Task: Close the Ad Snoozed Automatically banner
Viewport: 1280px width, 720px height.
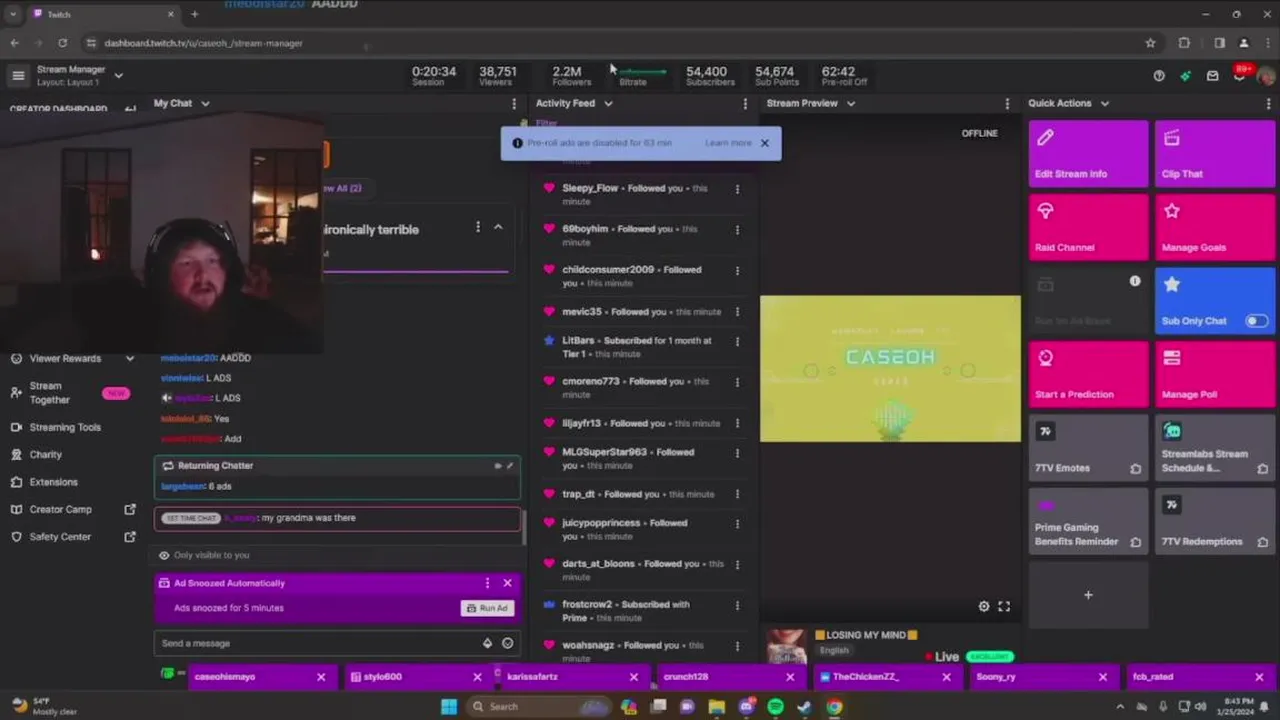Action: (x=507, y=583)
